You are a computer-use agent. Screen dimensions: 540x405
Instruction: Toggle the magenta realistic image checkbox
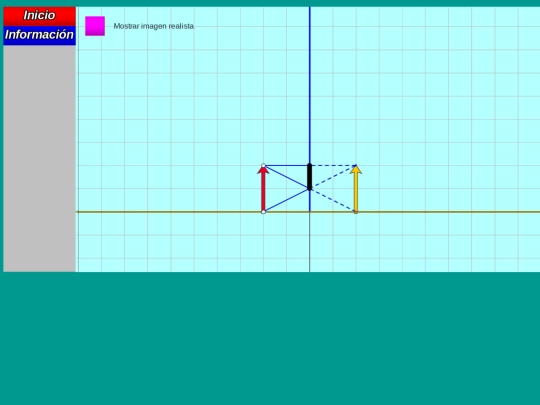coord(95,26)
